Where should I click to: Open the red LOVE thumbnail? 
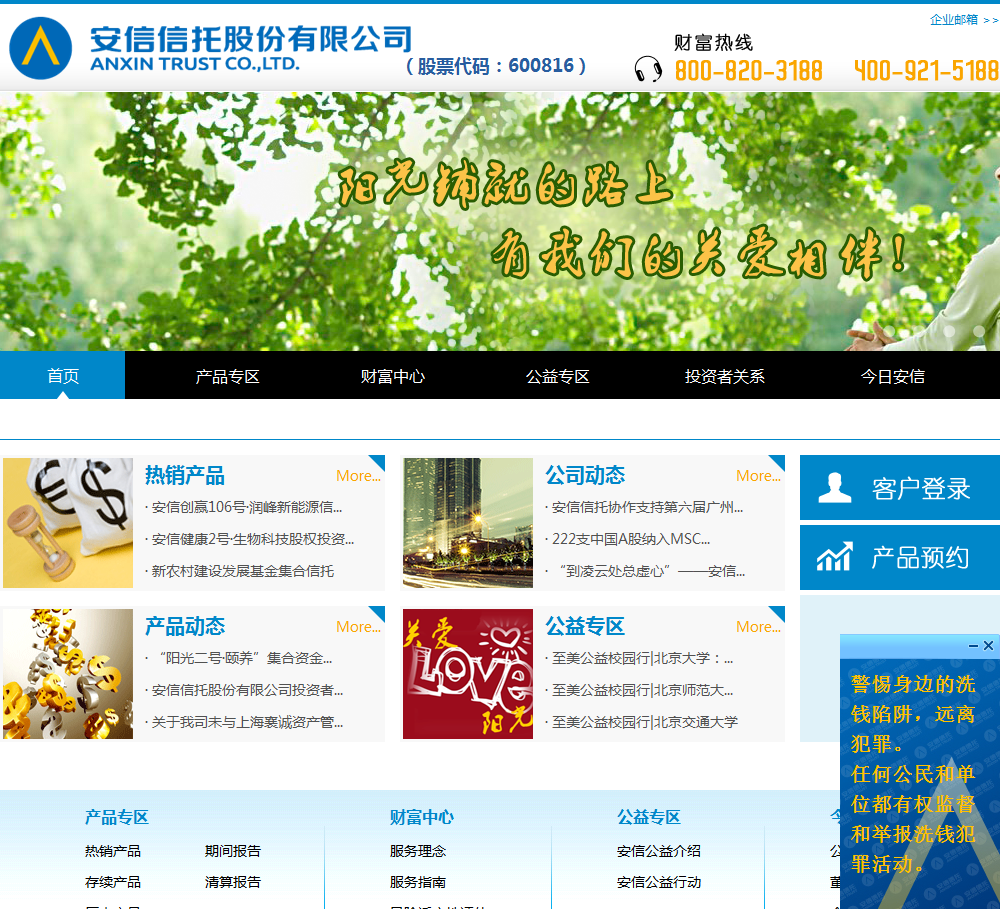[468, 674]
